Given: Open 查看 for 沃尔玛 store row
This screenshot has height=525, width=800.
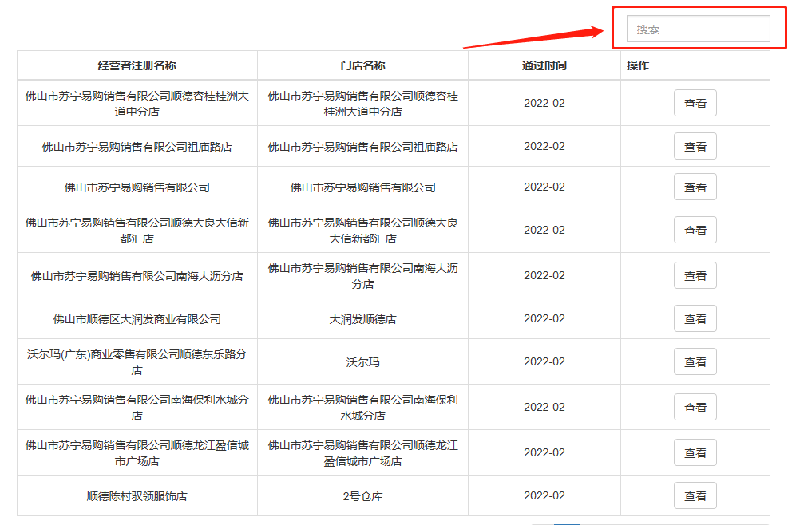Looking at the screenshot, I should click(x=695, y=362).
